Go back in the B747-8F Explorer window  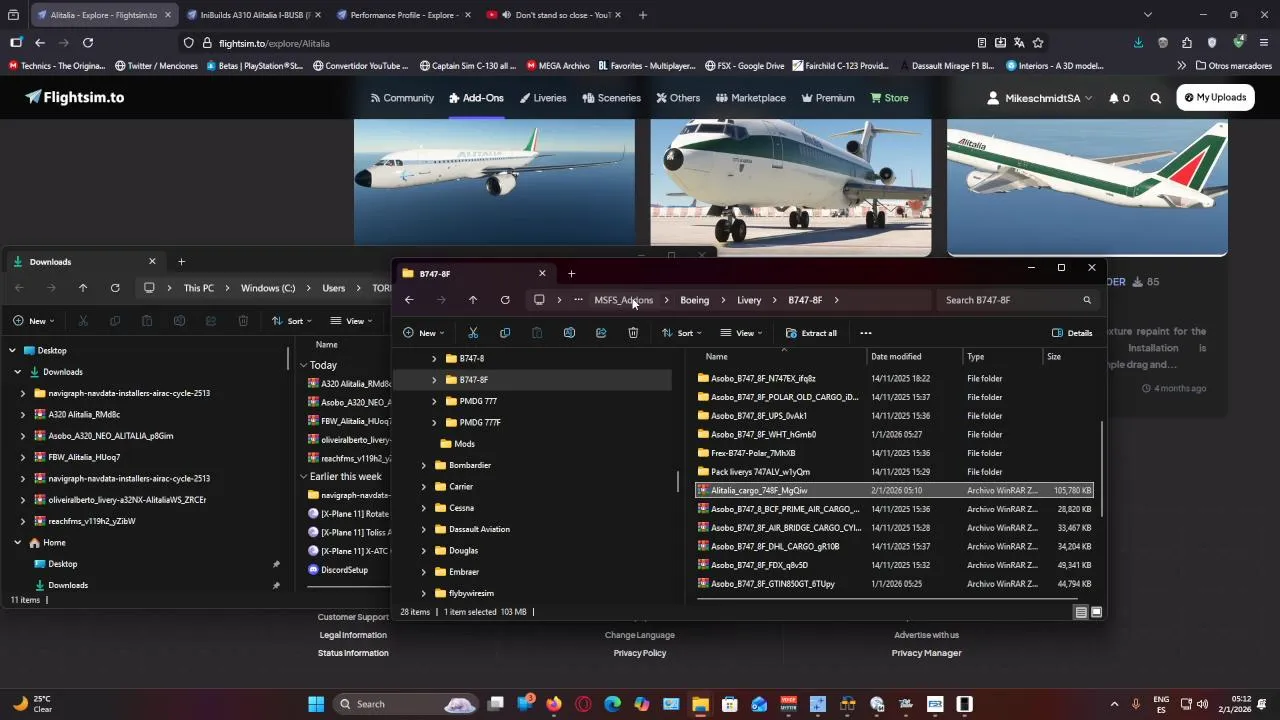409,300
